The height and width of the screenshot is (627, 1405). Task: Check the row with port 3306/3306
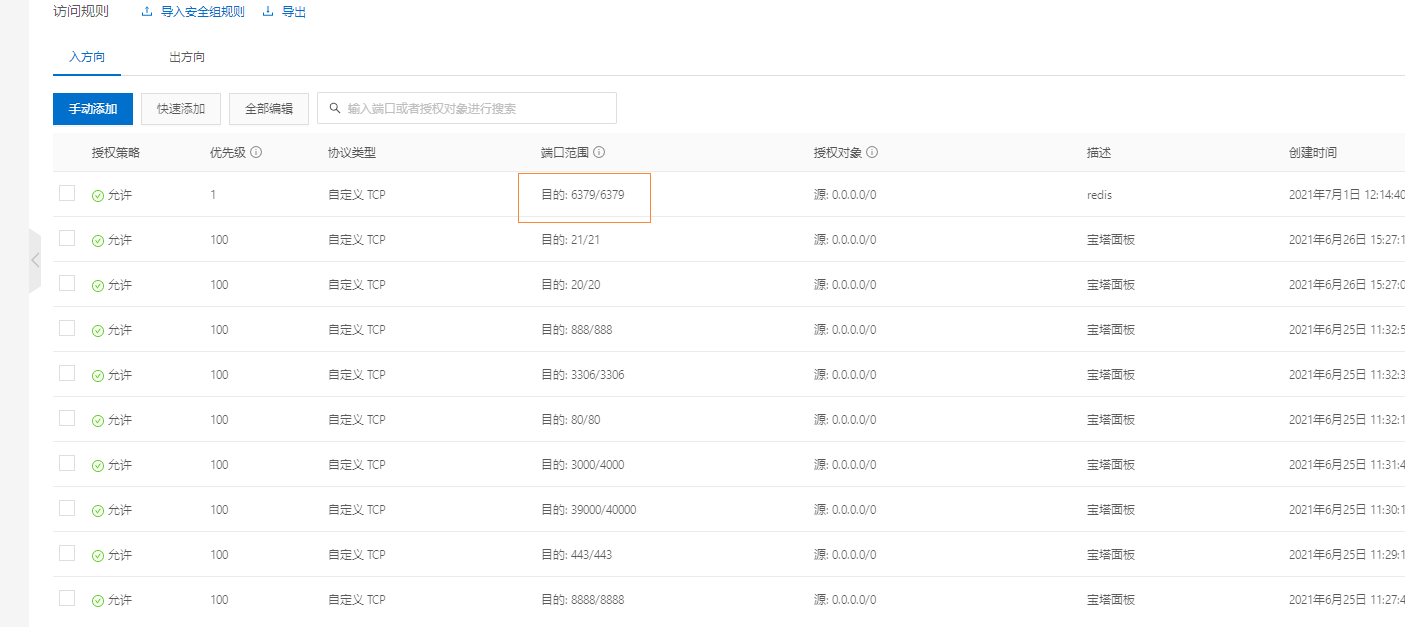tap(67, 373)
